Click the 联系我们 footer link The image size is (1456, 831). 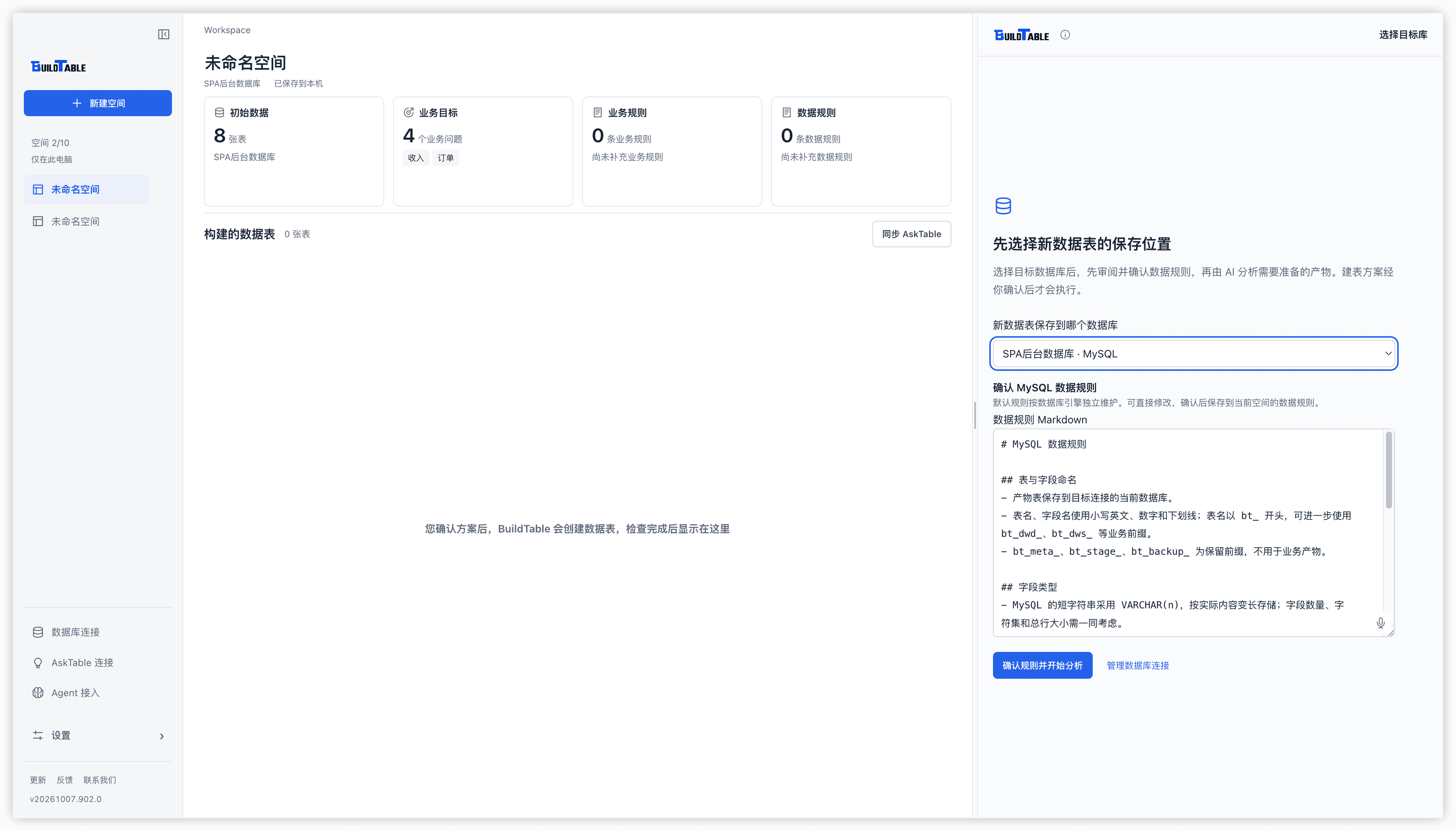click(100, 780)
